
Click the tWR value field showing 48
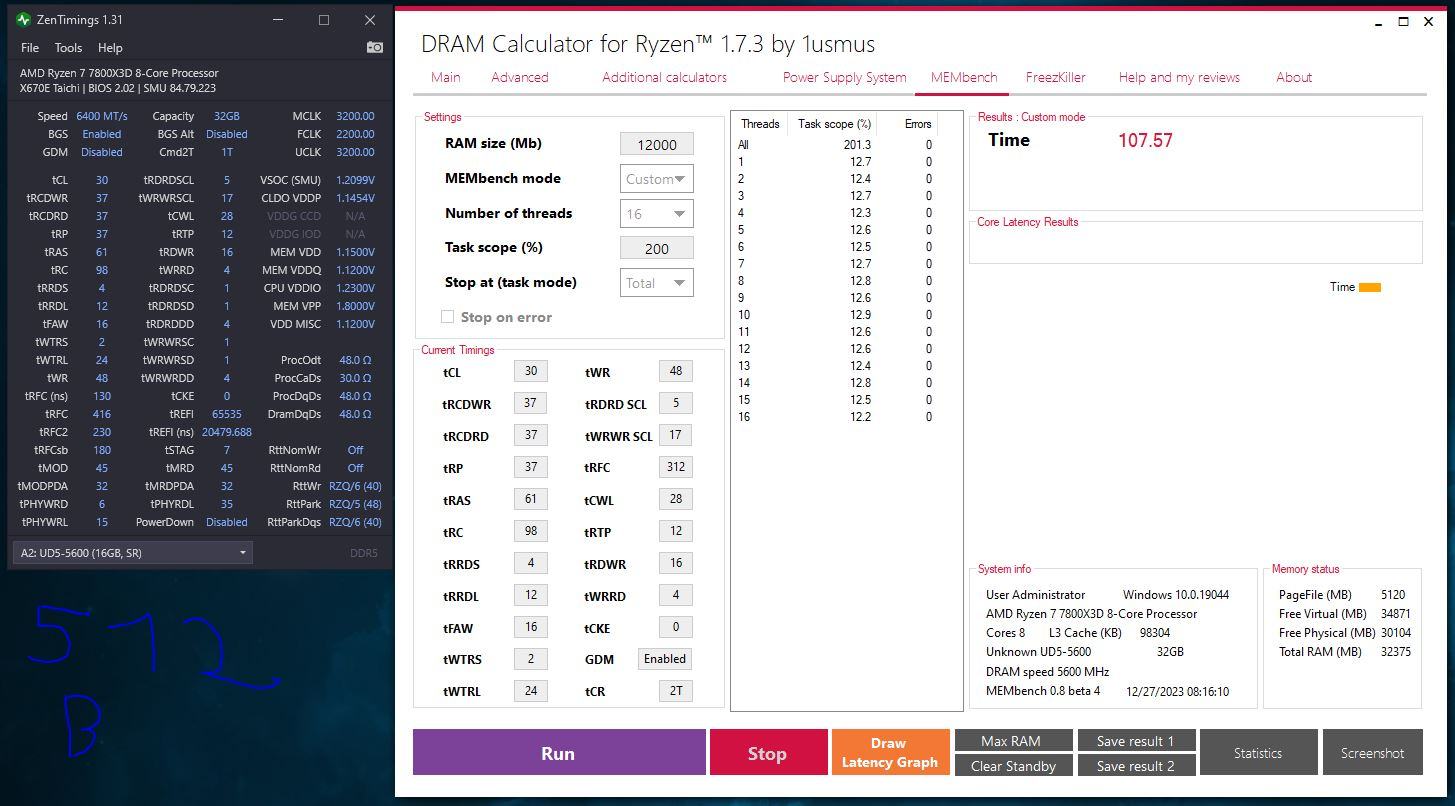point(676,371)
